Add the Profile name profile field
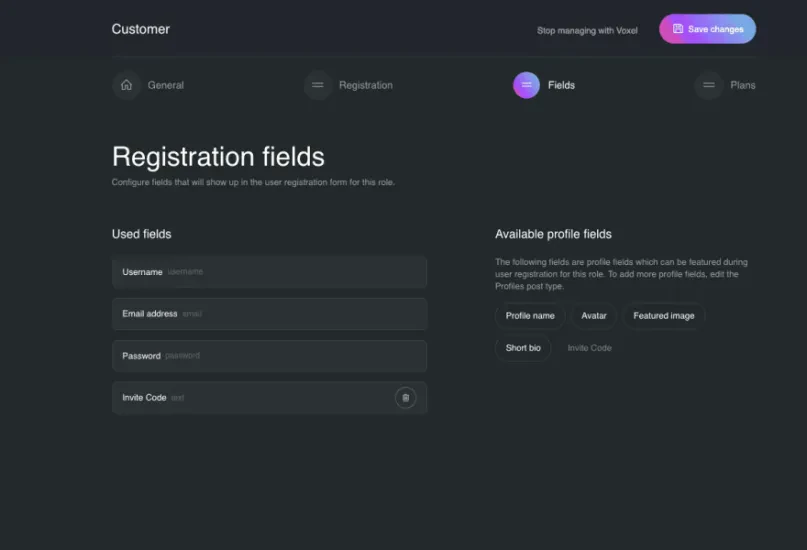The height and width of the screenshot is (550, 807). click(x=530, y=316)
